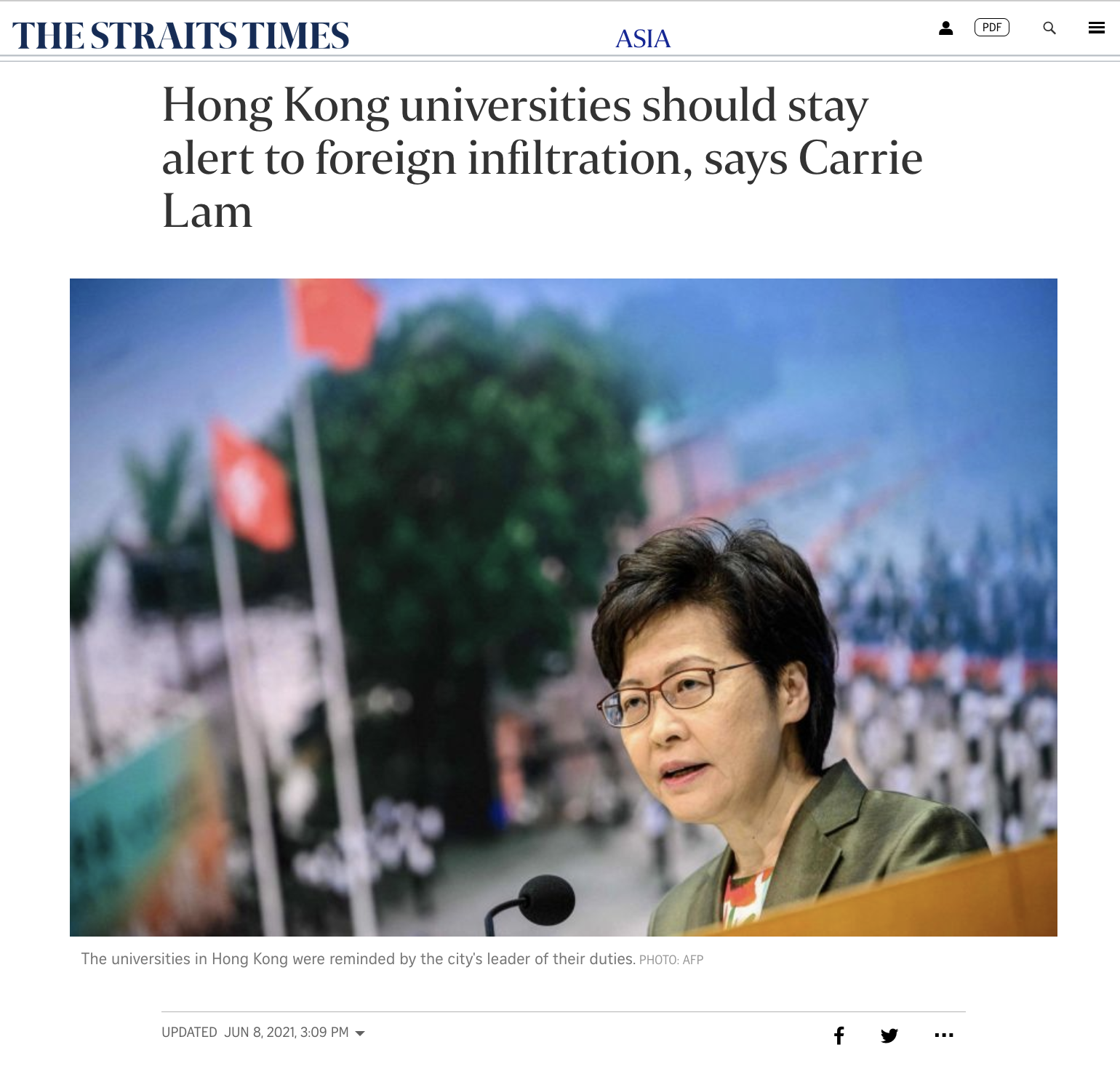
Task: Open the user account profile icon
Action: click(945, 28)
